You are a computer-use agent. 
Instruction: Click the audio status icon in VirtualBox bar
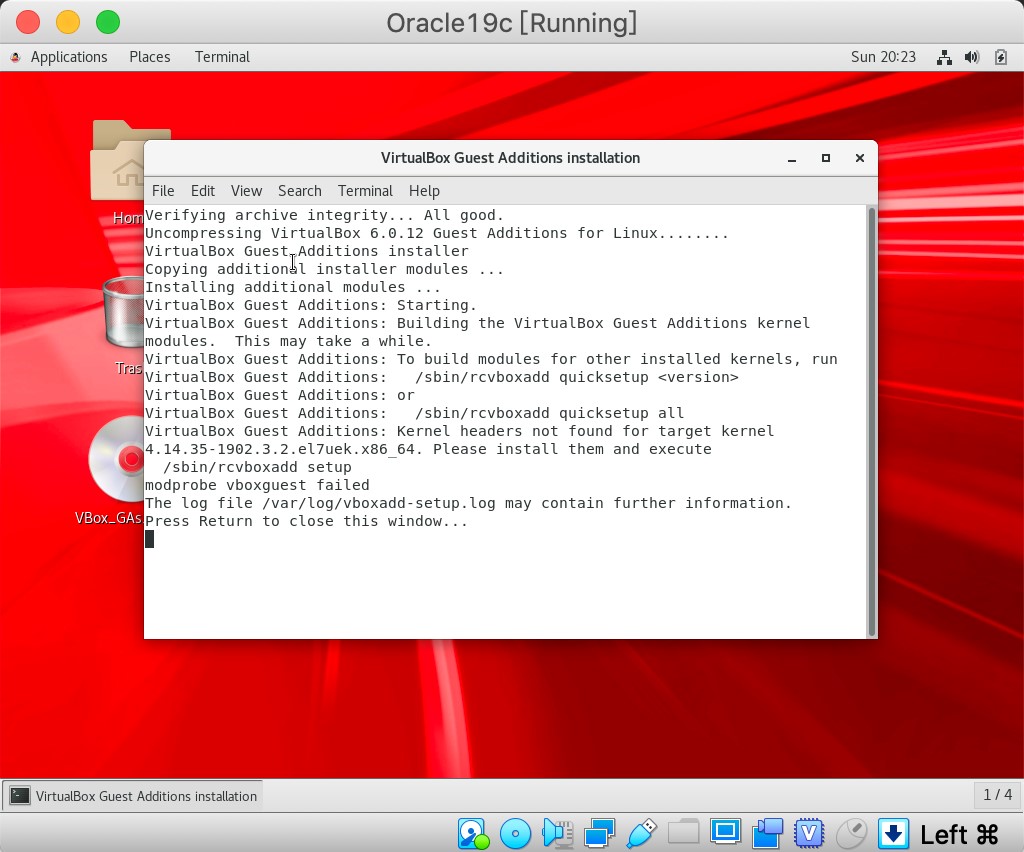tap(558, 834)
